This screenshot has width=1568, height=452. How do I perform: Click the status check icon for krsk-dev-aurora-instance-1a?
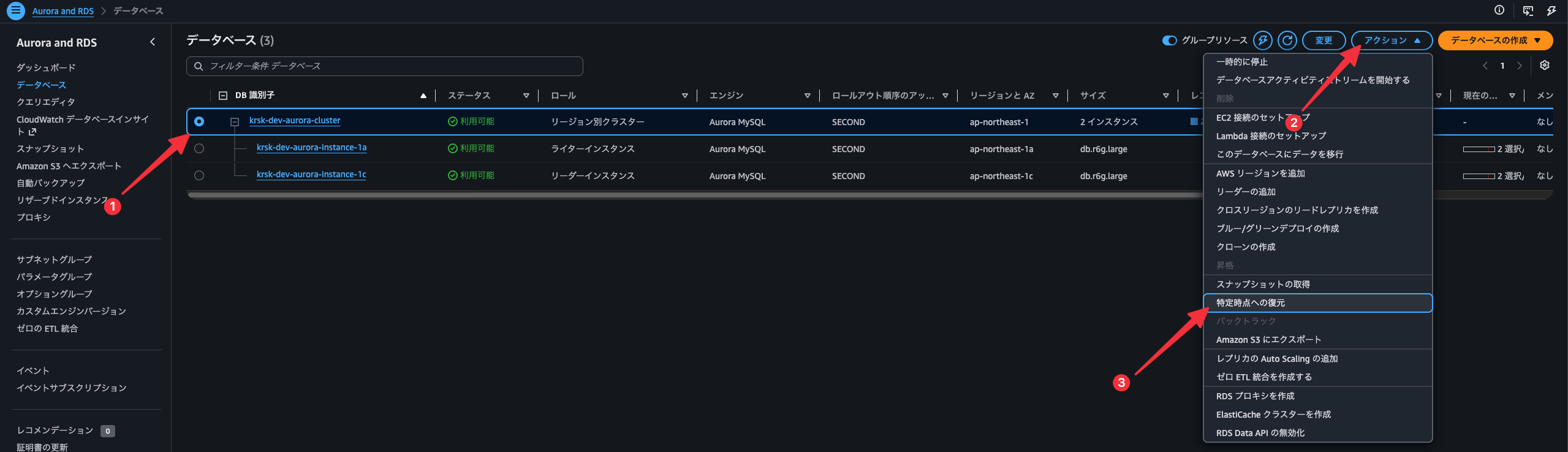pos(453,148)
